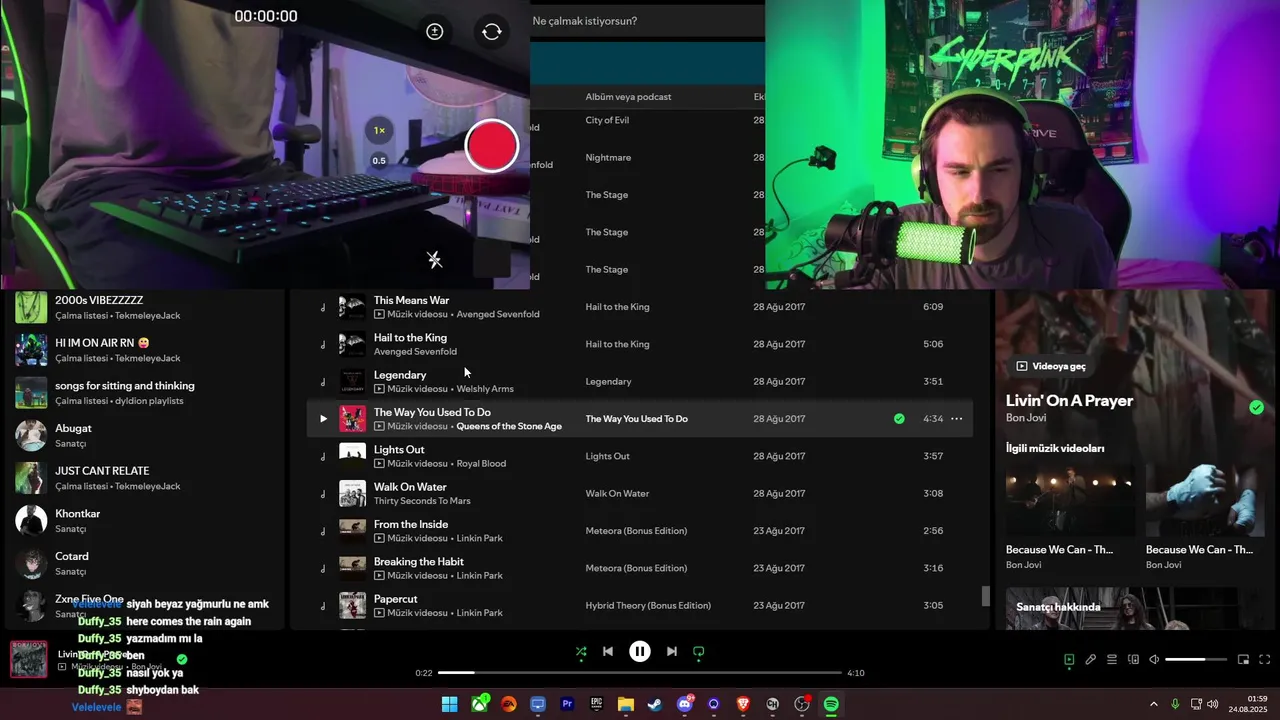
Task: Adjust the Spotify volume slider
Action: coord(1196,660)
